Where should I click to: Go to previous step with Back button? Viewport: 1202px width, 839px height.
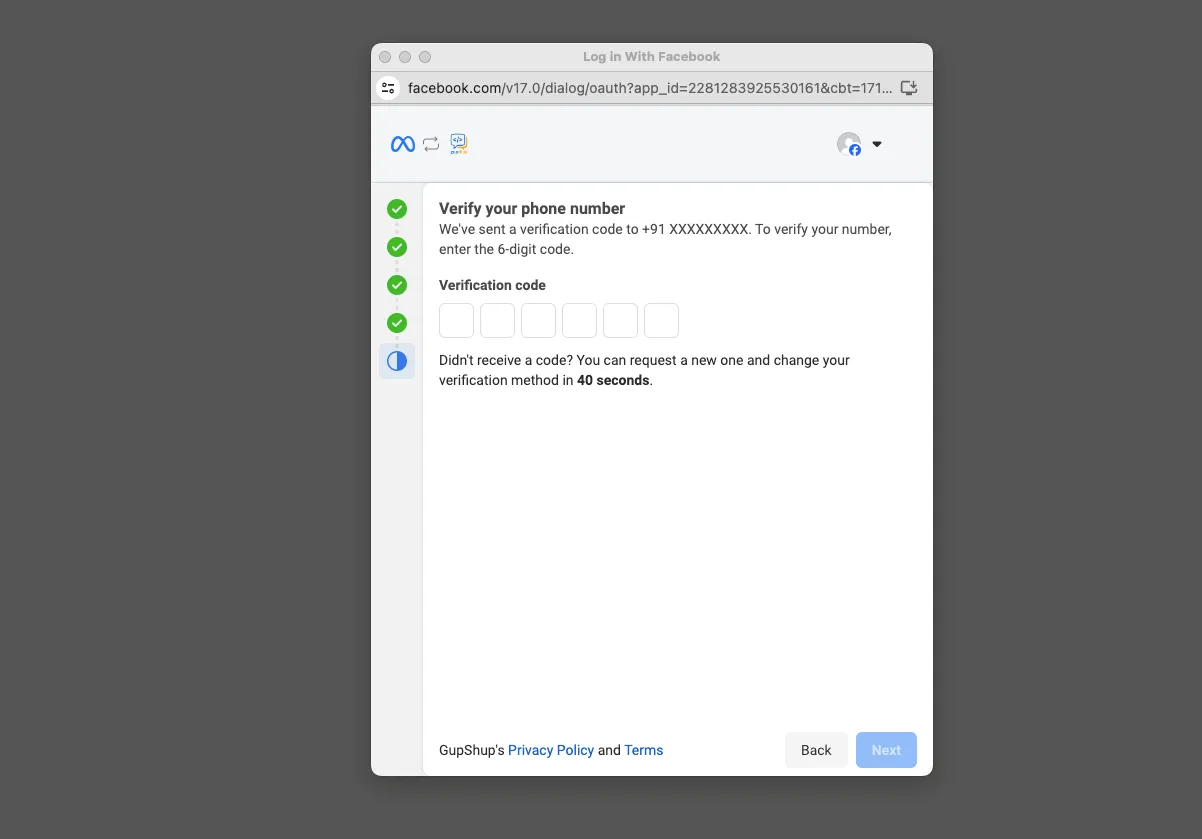click(816, 750)
